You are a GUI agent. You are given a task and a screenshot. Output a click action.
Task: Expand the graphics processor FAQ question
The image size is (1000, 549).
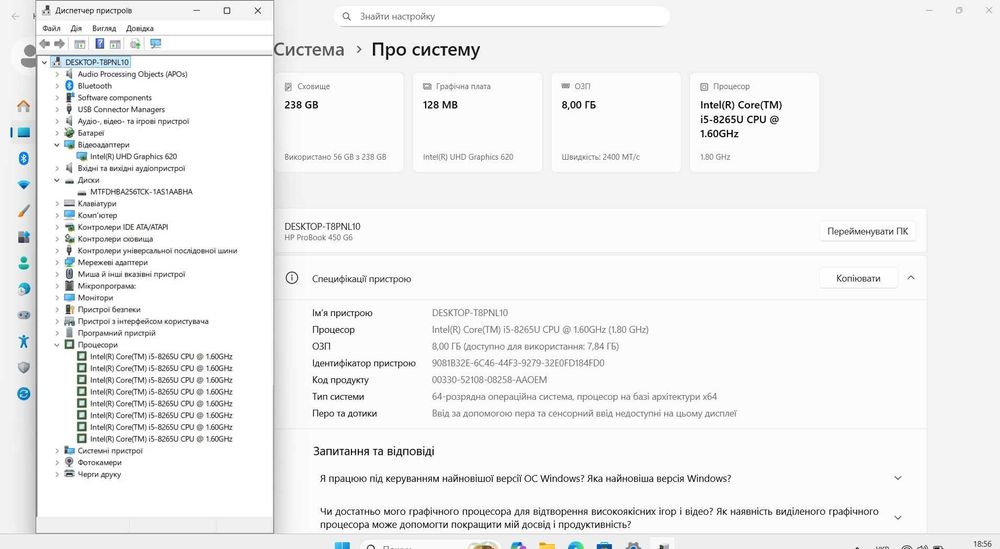pyautogui.click(x=898, y=518)
